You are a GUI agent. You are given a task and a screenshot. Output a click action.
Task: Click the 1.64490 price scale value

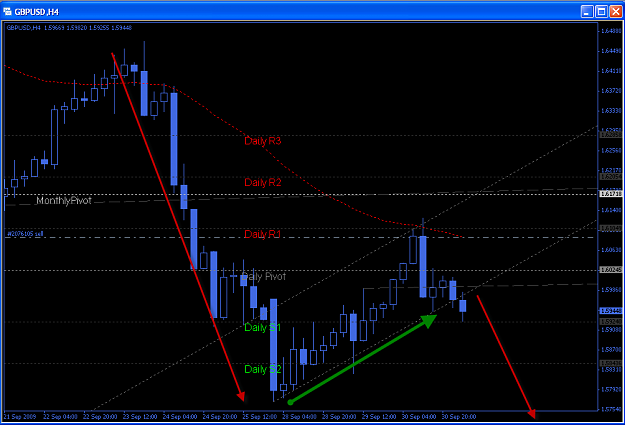611,51
